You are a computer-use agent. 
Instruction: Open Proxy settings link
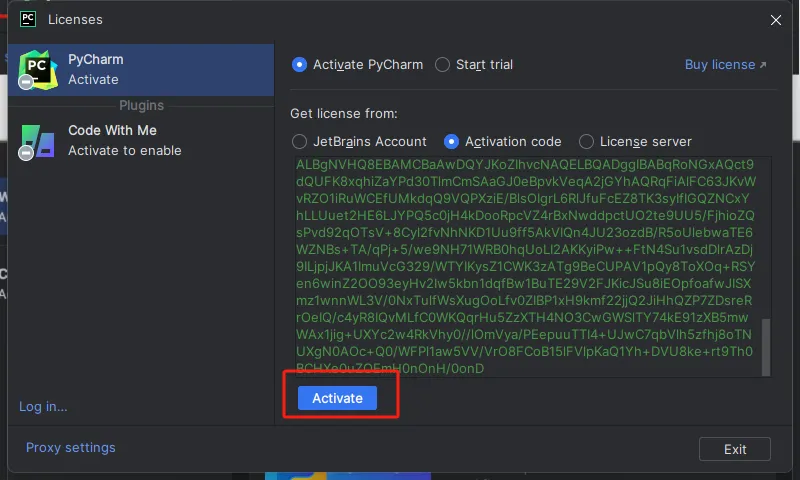point(70,448)
